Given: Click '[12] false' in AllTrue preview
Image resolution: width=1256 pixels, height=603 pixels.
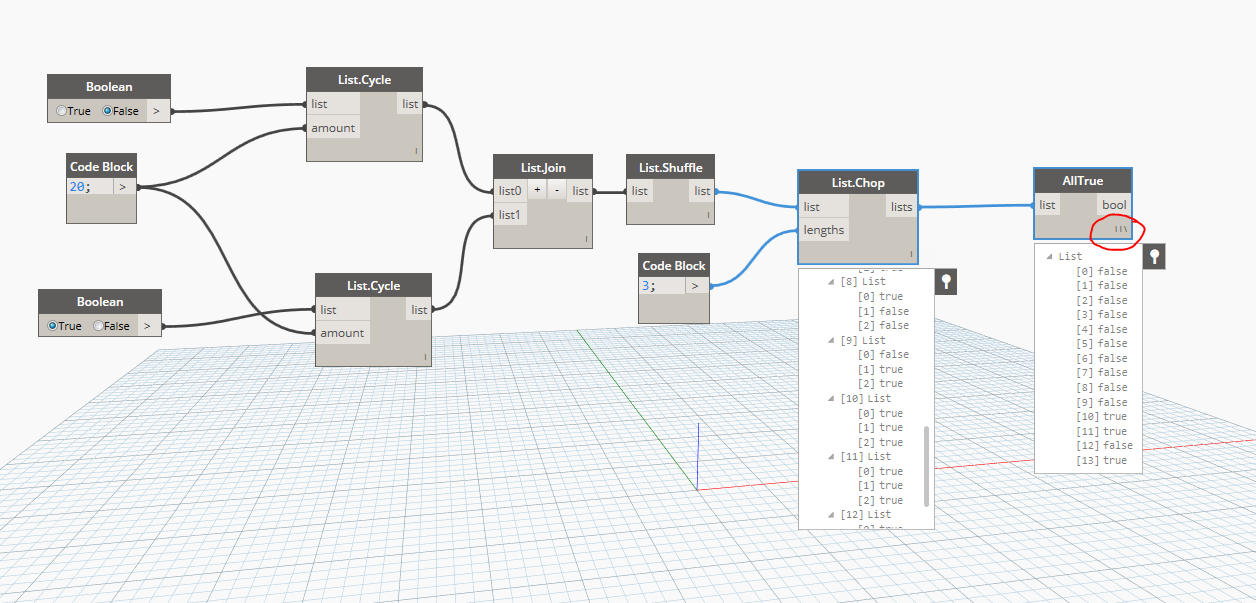Looking at the screenshot, I should click(1104, 445).
